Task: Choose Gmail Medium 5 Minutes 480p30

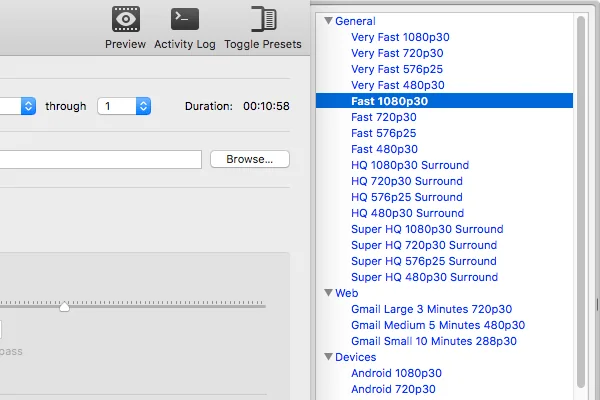Action: point(438,325)
